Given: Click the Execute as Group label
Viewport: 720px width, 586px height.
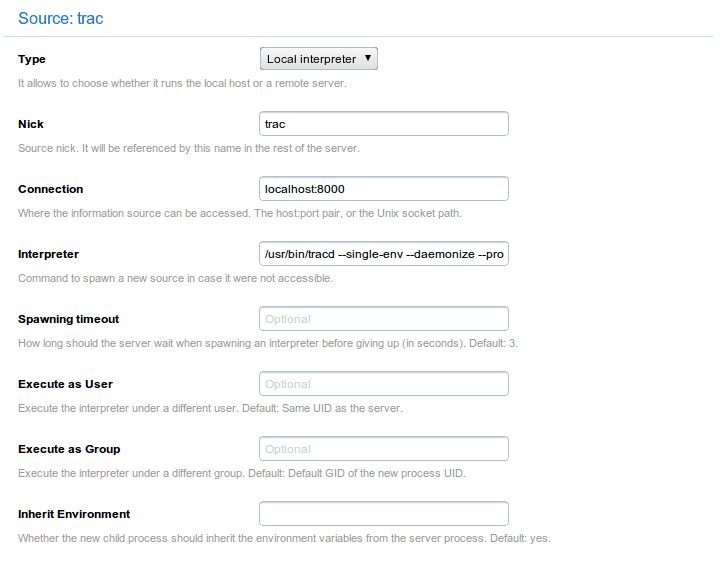Looking at the screenshot, I should [69, 450].
